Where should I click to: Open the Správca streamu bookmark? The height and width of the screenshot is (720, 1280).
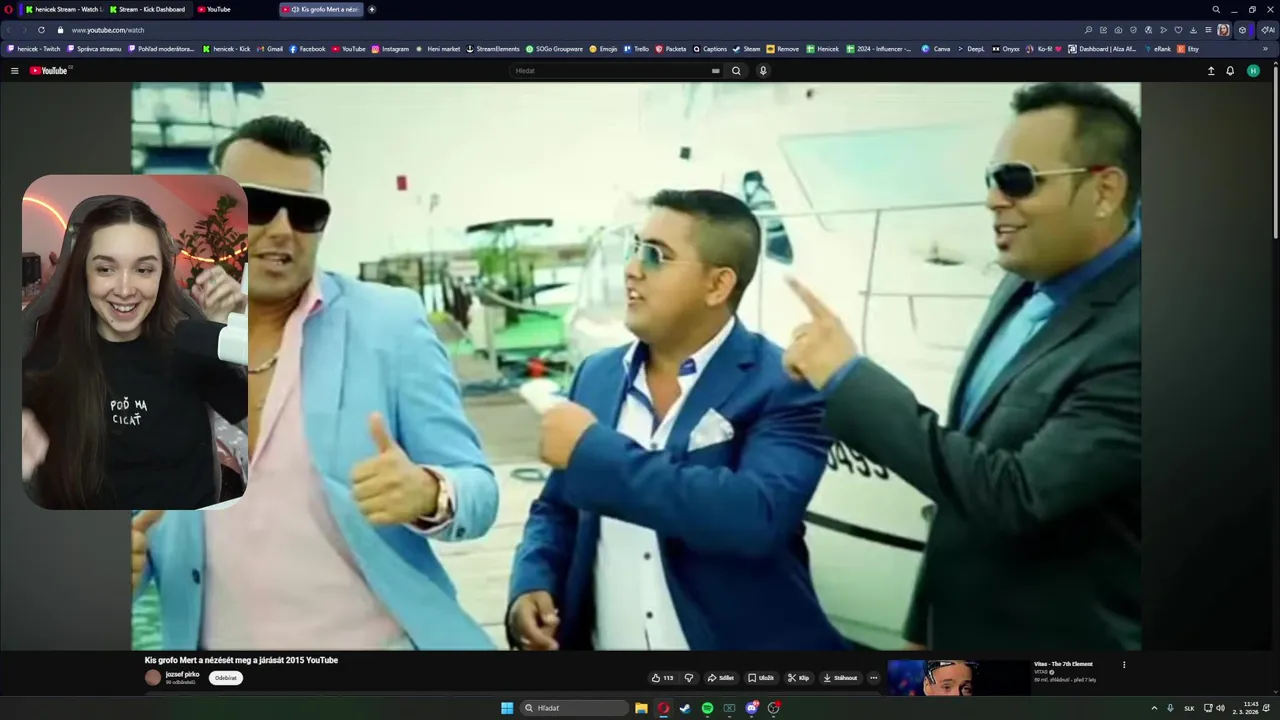tap(94, 49)
